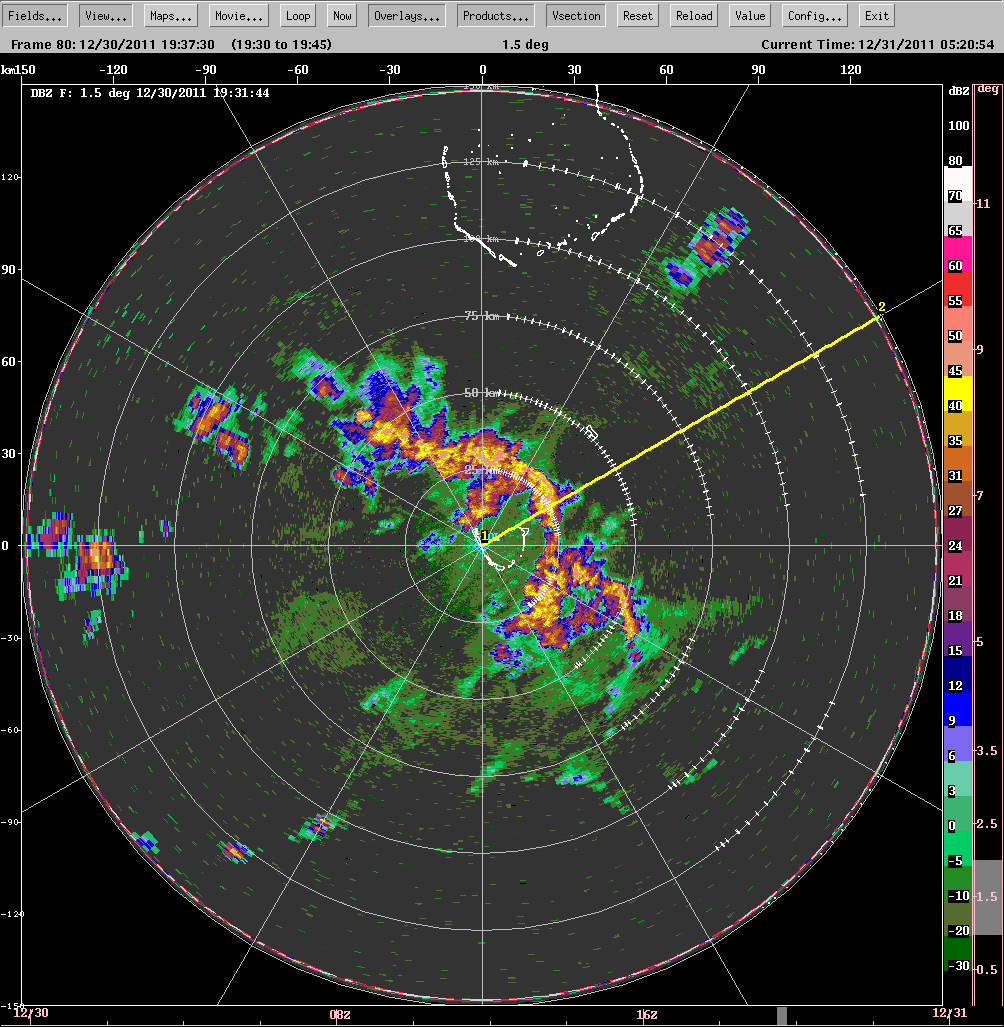
Task: Click the Reset button
Action: (x=637, y=16)
